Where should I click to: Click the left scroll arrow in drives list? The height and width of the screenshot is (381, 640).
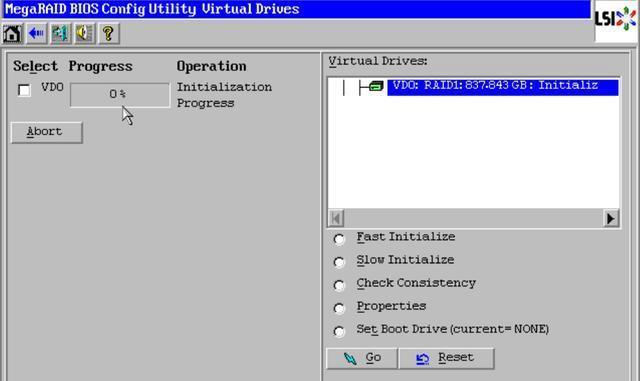click(336, 218)
